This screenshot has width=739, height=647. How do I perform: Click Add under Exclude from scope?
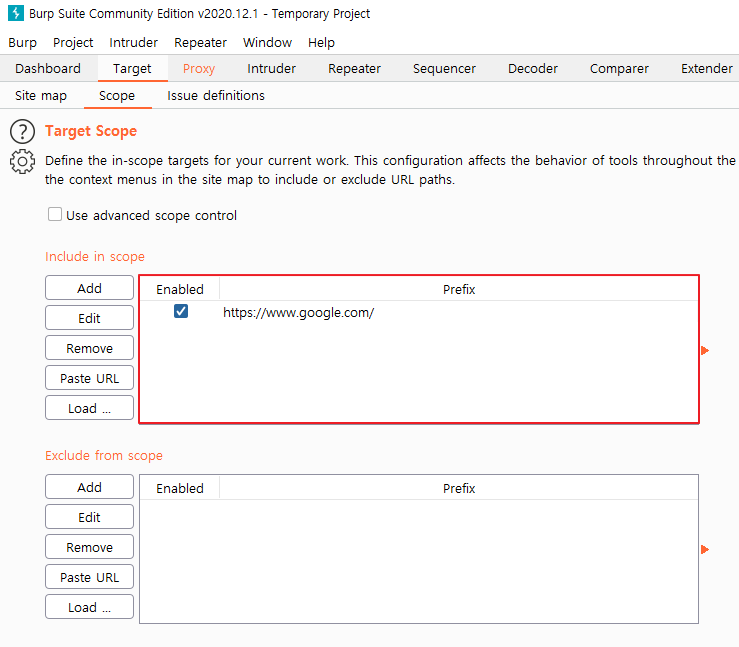(x=90, y=487)
